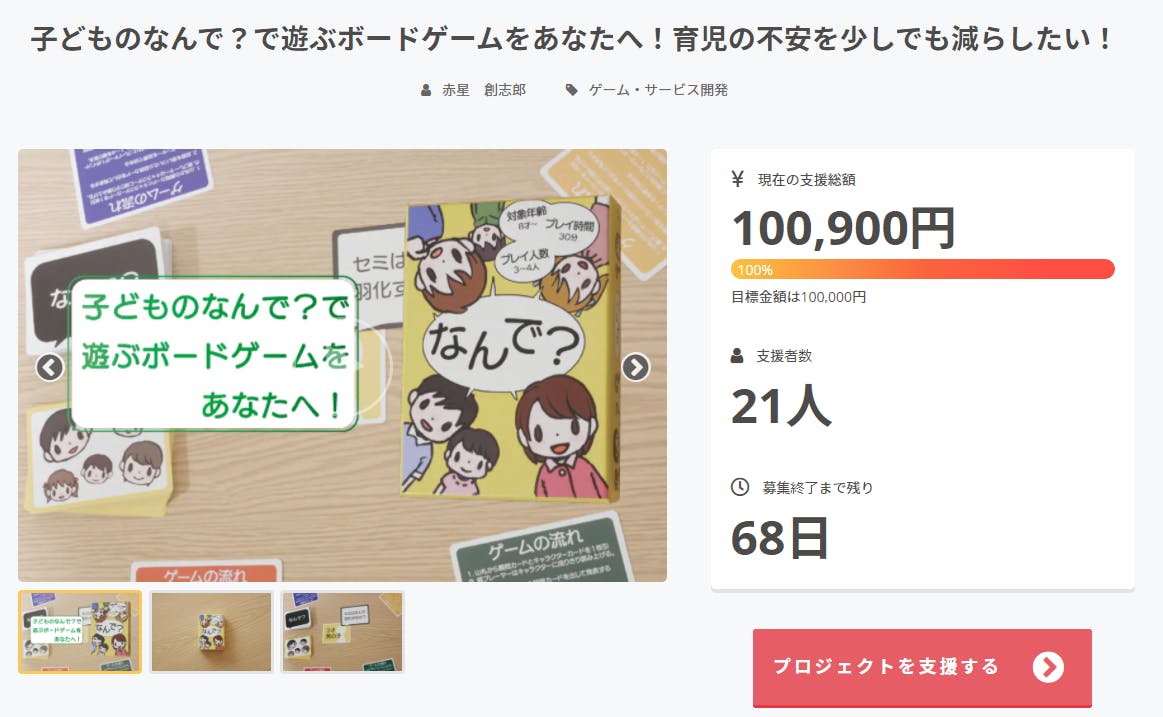Select the second thumbnail showing the box alone
The height and width of the screenshot is (717, 1163).
click(211, 632)
